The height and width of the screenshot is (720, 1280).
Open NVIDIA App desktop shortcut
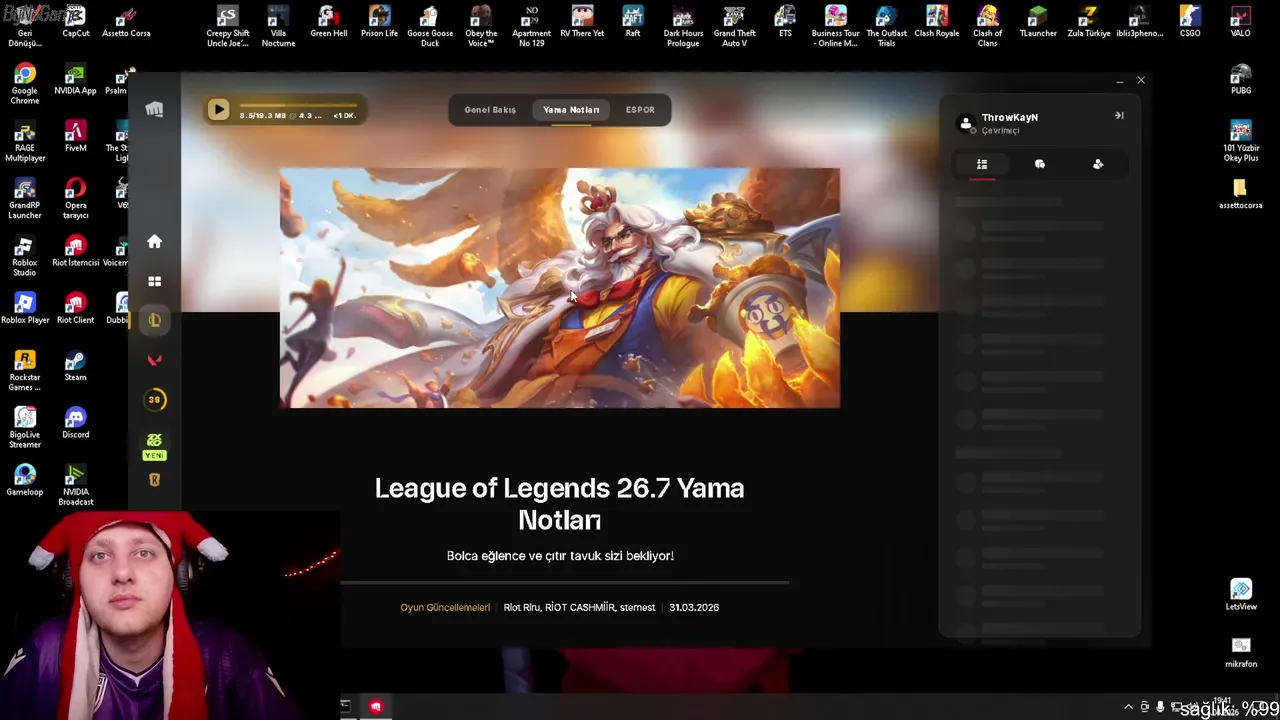coord(75,80)
